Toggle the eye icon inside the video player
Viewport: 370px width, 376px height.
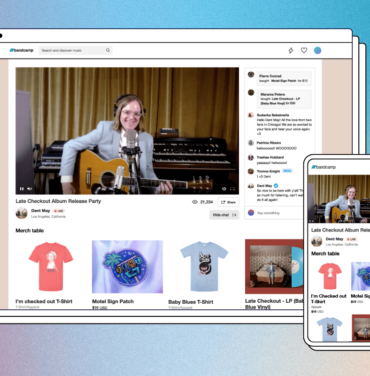click(224, 189)
